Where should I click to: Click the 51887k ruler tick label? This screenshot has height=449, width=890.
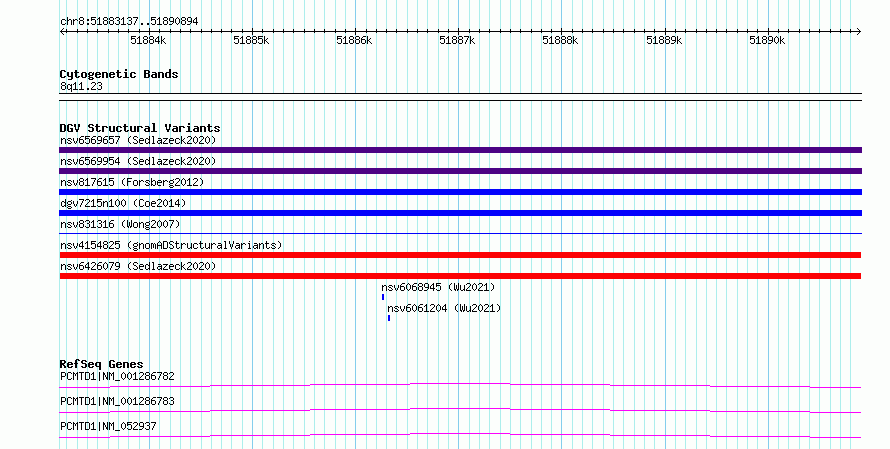click(x=457, y=40)
